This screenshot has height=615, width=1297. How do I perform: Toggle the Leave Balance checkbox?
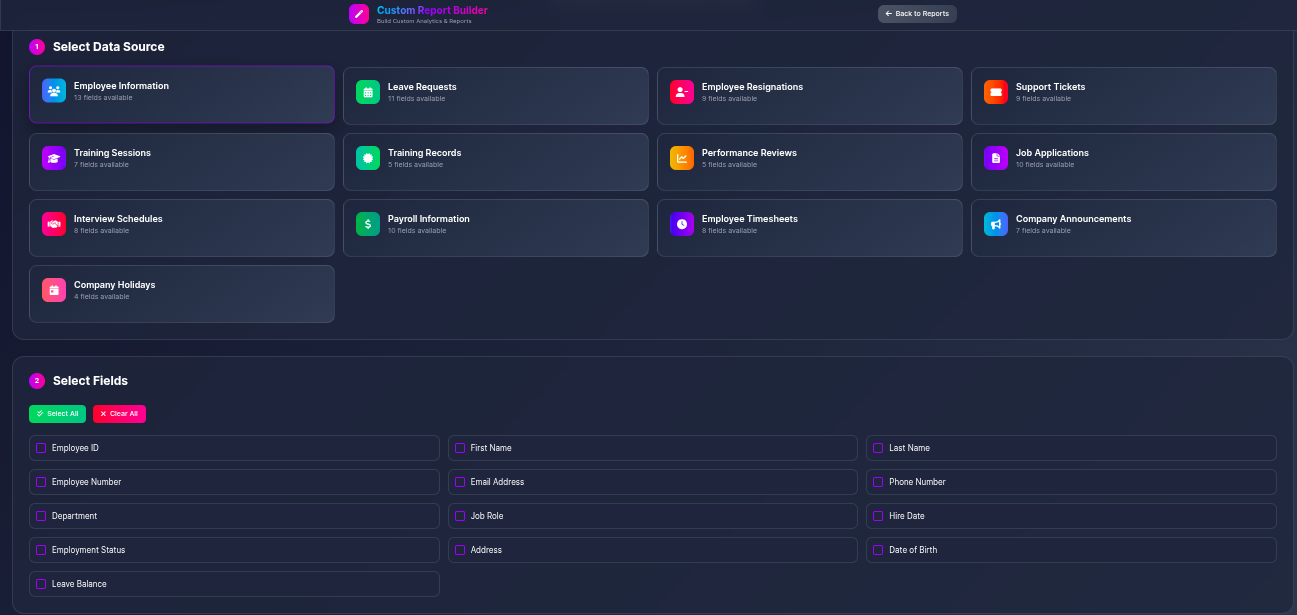click(x=41, y=584)
